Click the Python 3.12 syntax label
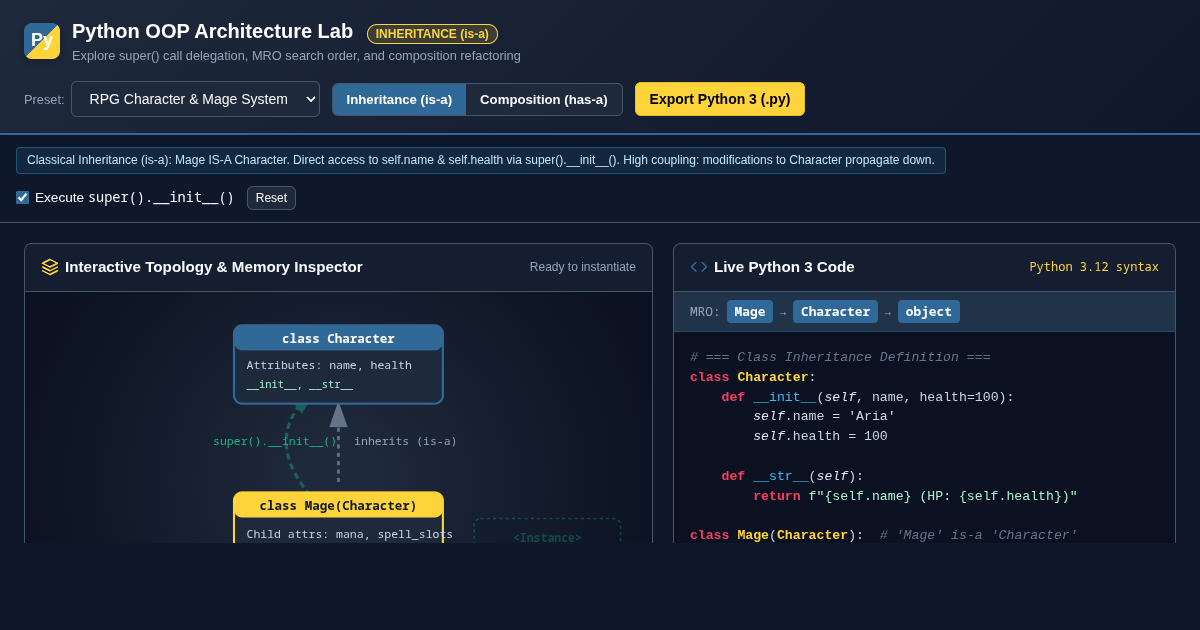Screen dimensions: 1200x630 (1094, 267)
